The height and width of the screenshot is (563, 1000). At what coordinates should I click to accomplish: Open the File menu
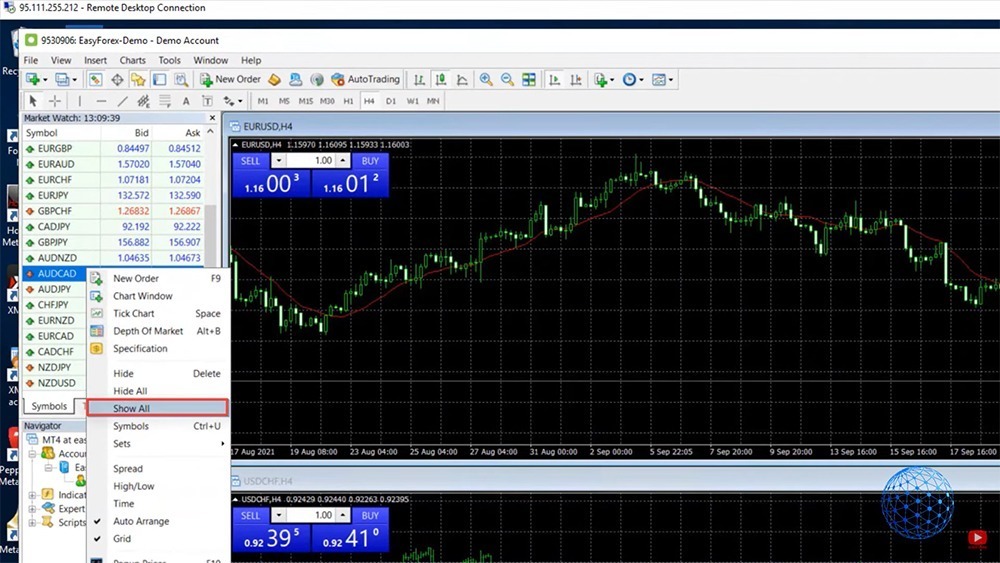tap(31, 60)
